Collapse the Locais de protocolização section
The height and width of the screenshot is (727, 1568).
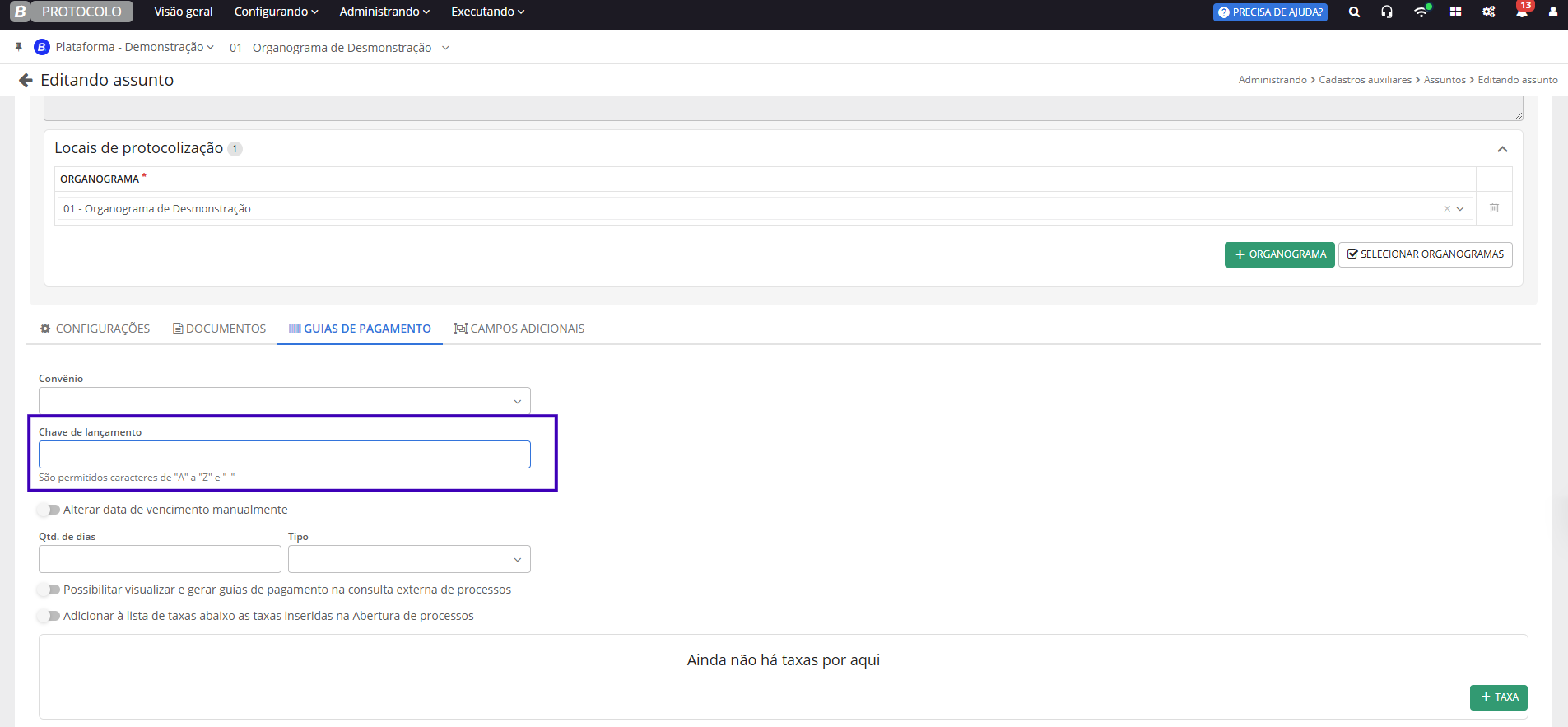click(x=1502, y=149)
